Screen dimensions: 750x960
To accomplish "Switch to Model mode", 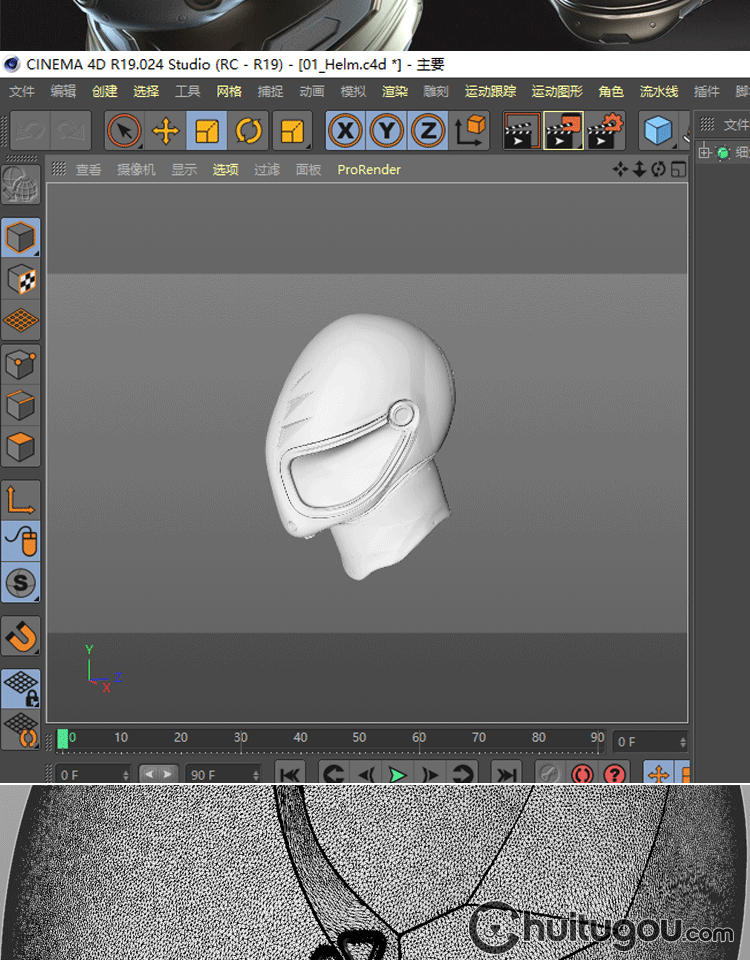I will (21, 237).
